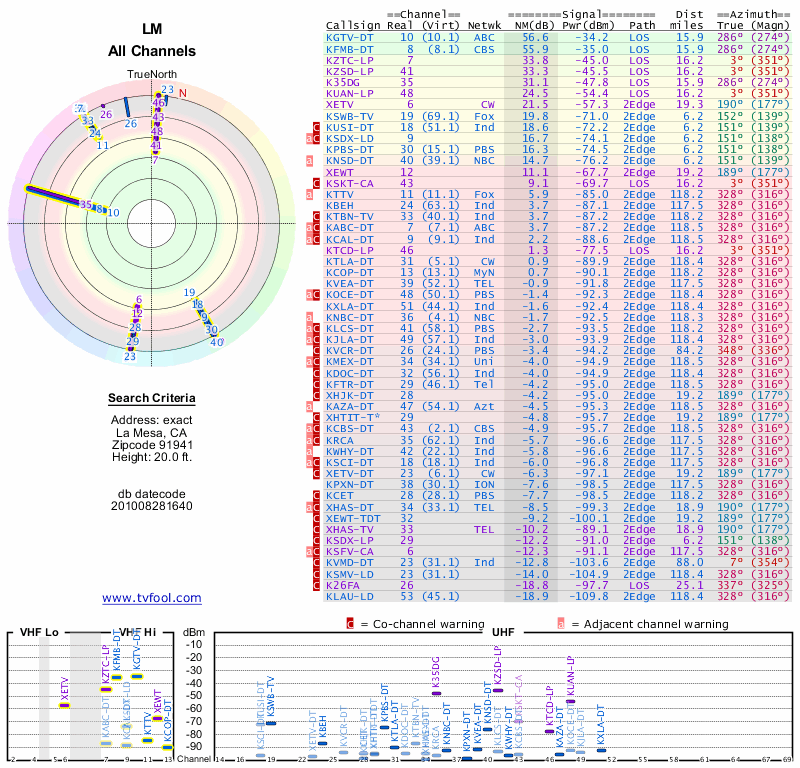
Task: Click the 201008281640 datecode value
Action: (152, 506)
